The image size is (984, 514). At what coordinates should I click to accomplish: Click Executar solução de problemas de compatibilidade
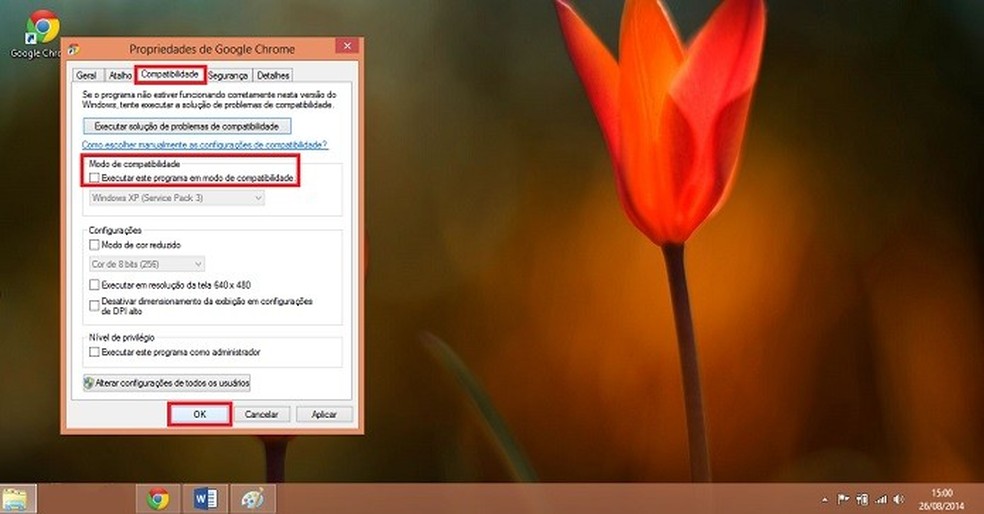coord(187,126)
